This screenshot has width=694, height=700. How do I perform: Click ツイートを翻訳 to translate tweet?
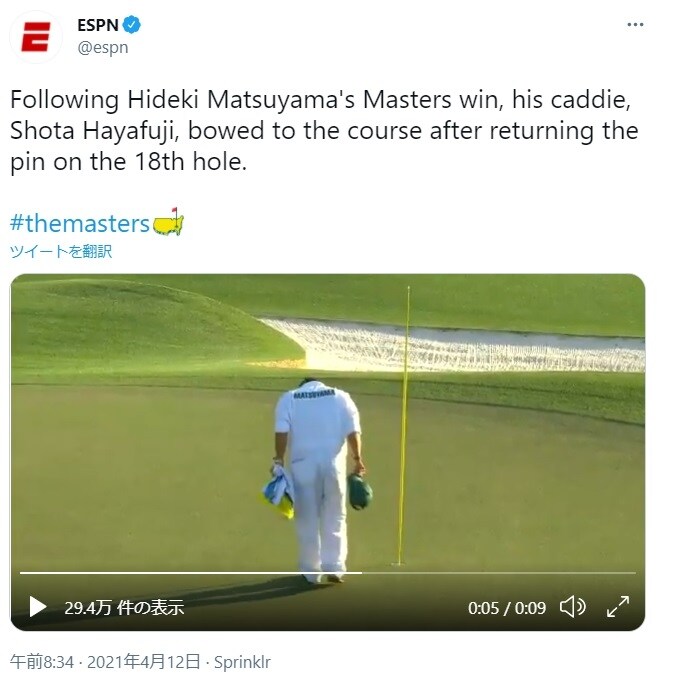point(61,251)
